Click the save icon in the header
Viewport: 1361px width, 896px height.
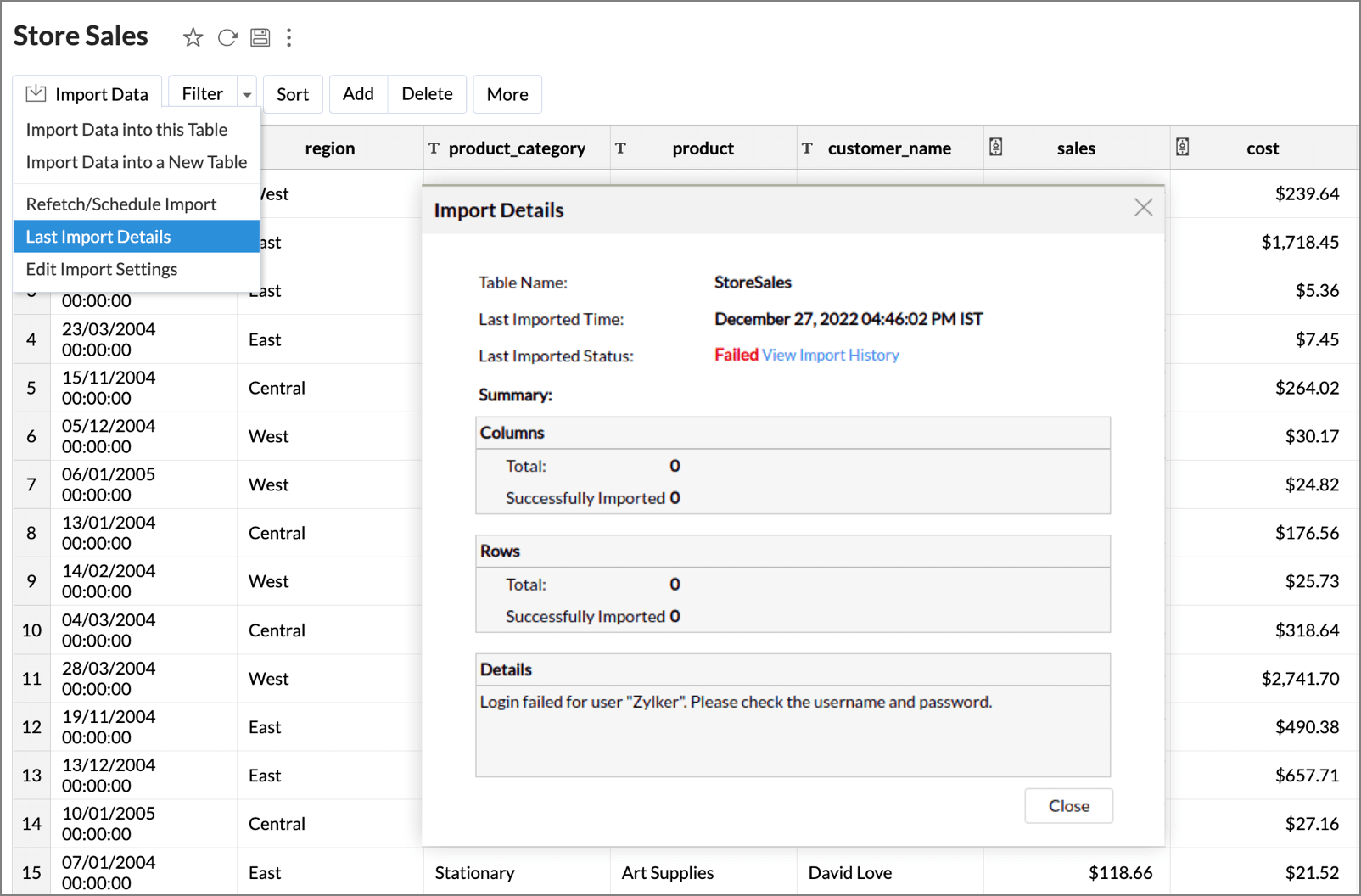(x=260, y=37)
